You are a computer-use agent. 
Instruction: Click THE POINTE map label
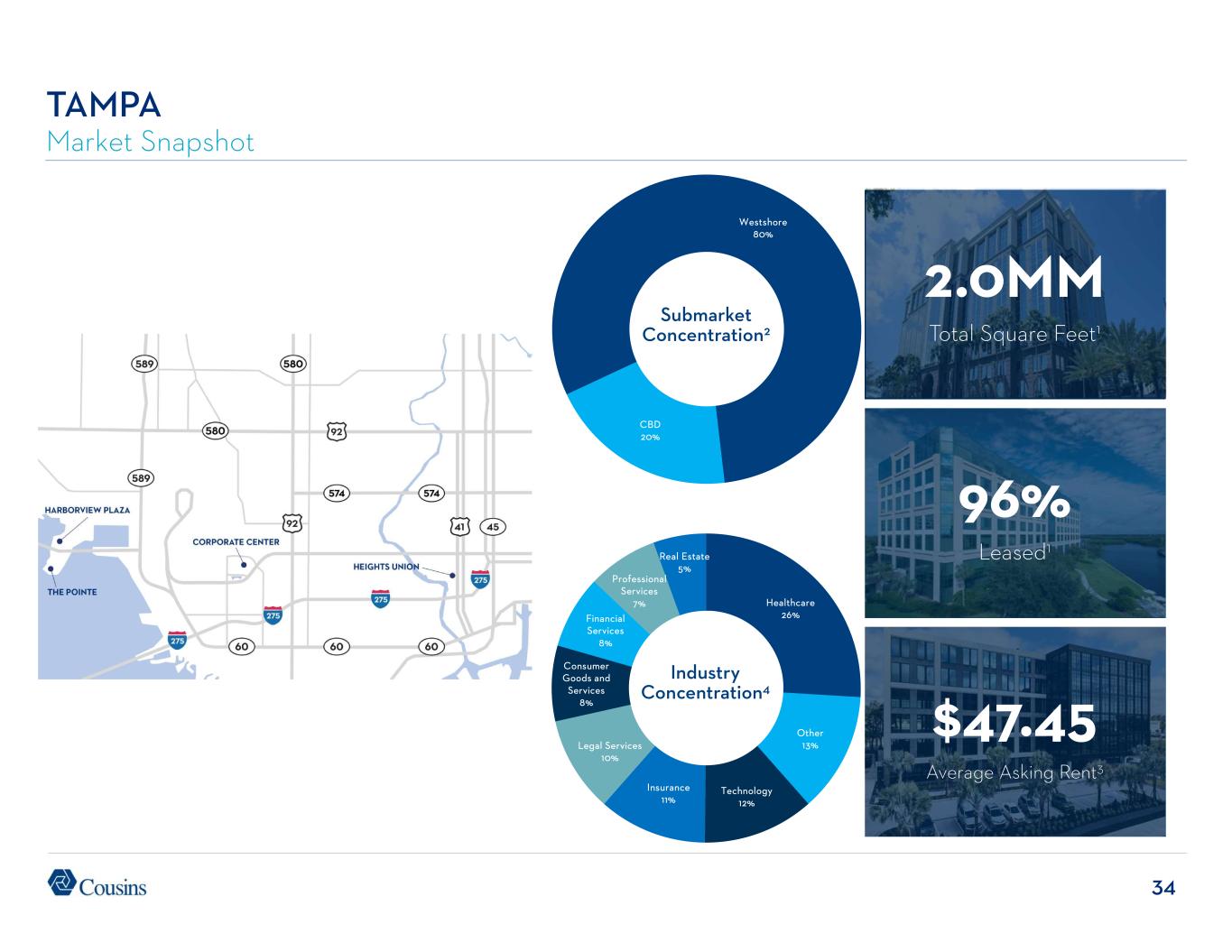71,592
